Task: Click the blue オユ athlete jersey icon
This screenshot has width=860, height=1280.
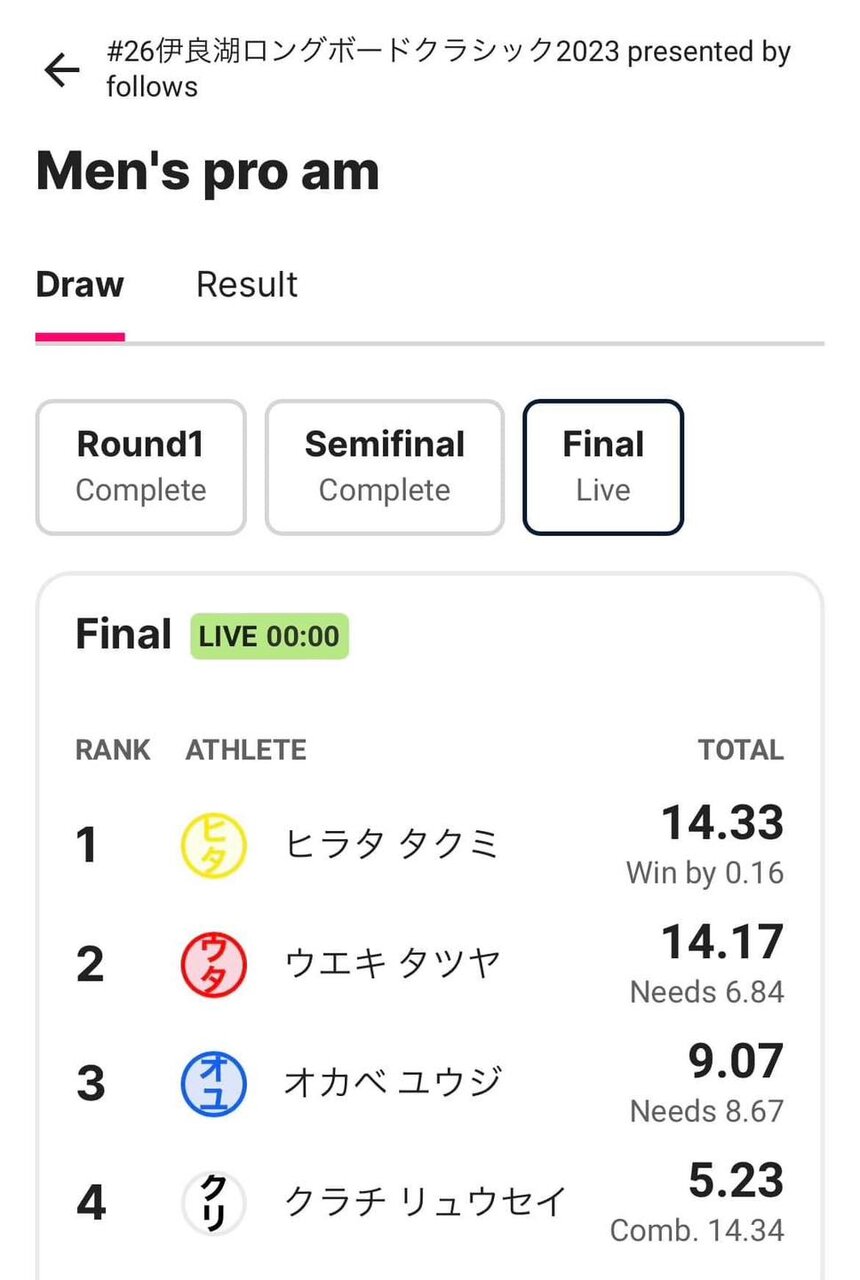Action: pyautogui.click(x=213, y=1083)
